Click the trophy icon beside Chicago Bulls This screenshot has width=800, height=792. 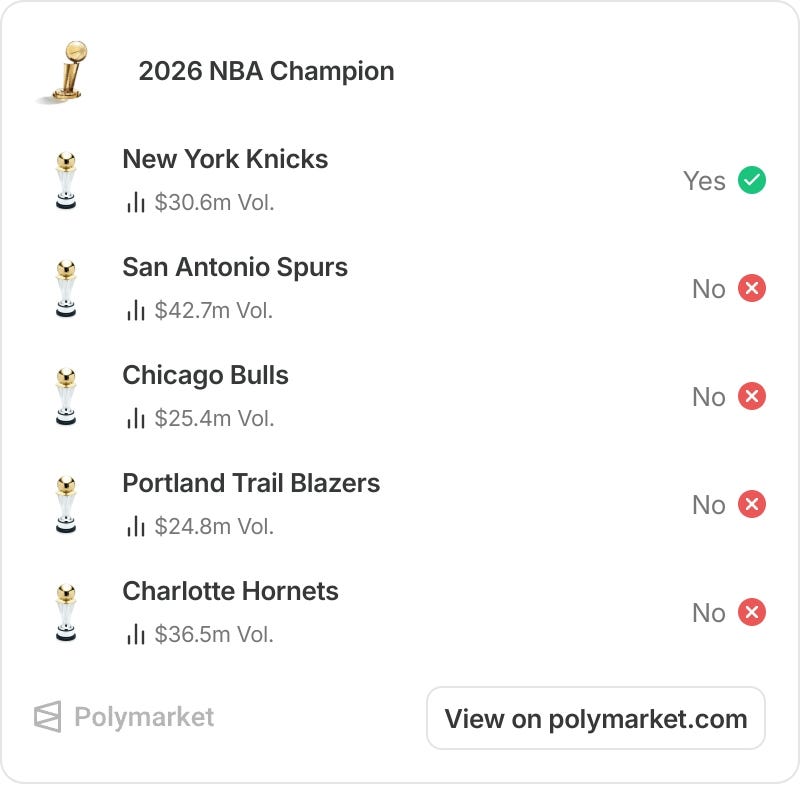[66, 397]
